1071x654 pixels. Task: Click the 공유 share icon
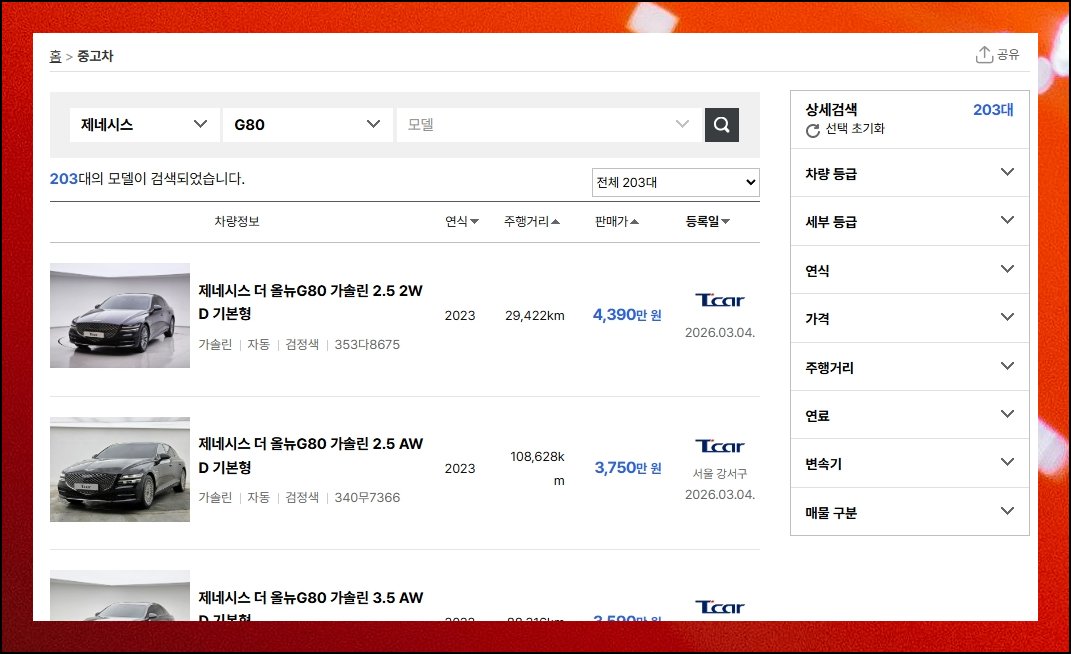pos(984,55)
